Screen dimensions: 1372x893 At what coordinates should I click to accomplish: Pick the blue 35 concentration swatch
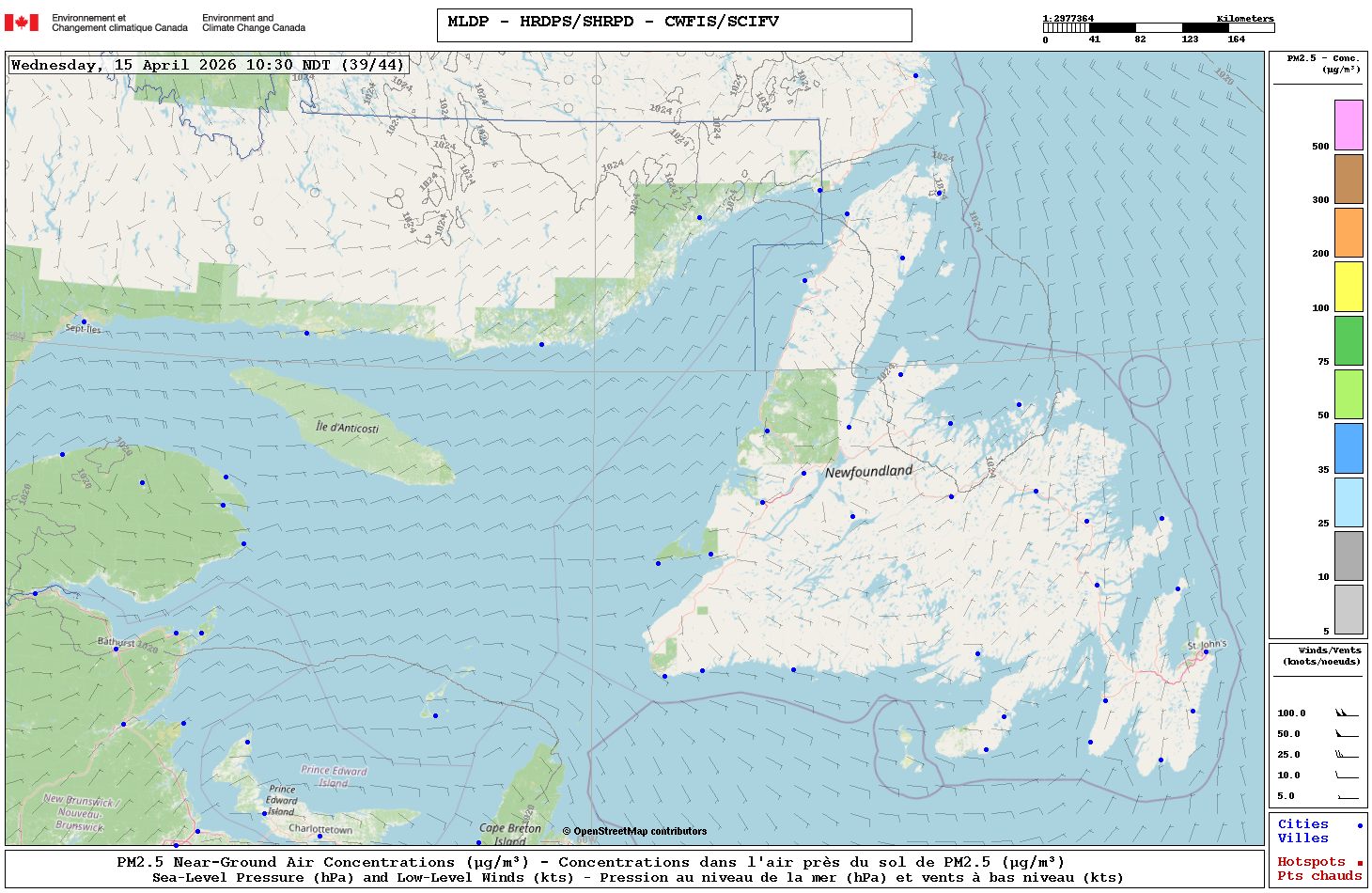click(x=1349, y=447)
